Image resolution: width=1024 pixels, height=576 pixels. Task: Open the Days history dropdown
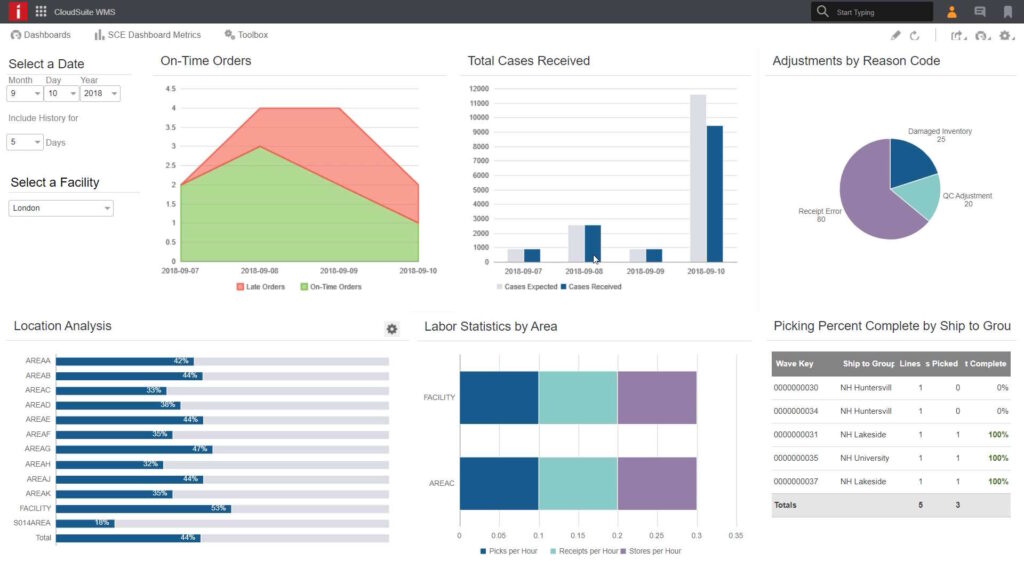click(24, 141)
